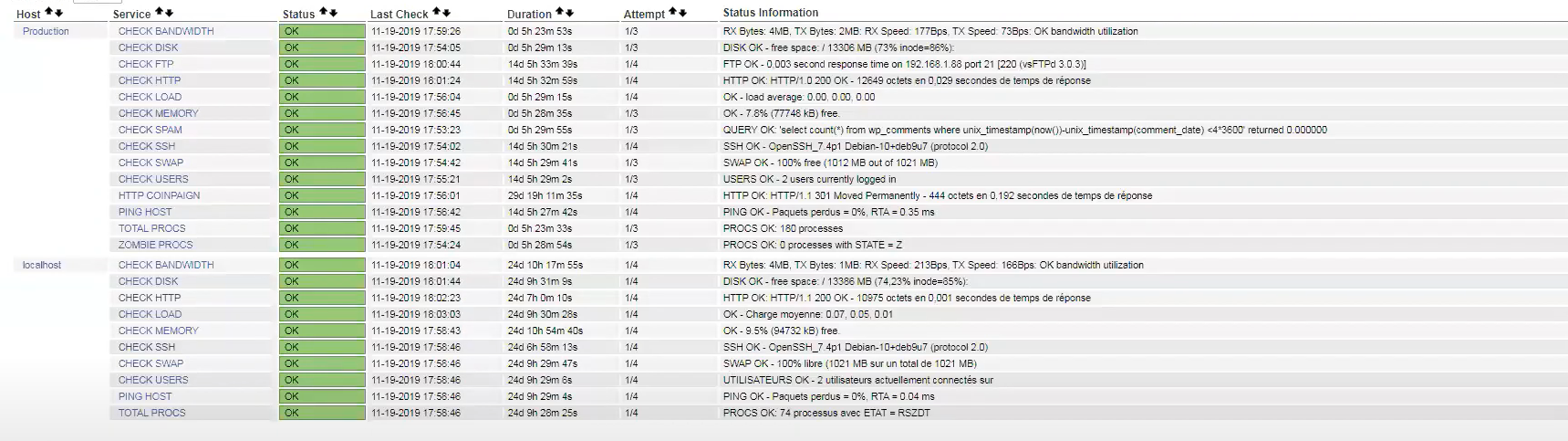Open the HTTP COINPAIGN service link
Viewport: 1568px width, 441px height.
(159, 195)
